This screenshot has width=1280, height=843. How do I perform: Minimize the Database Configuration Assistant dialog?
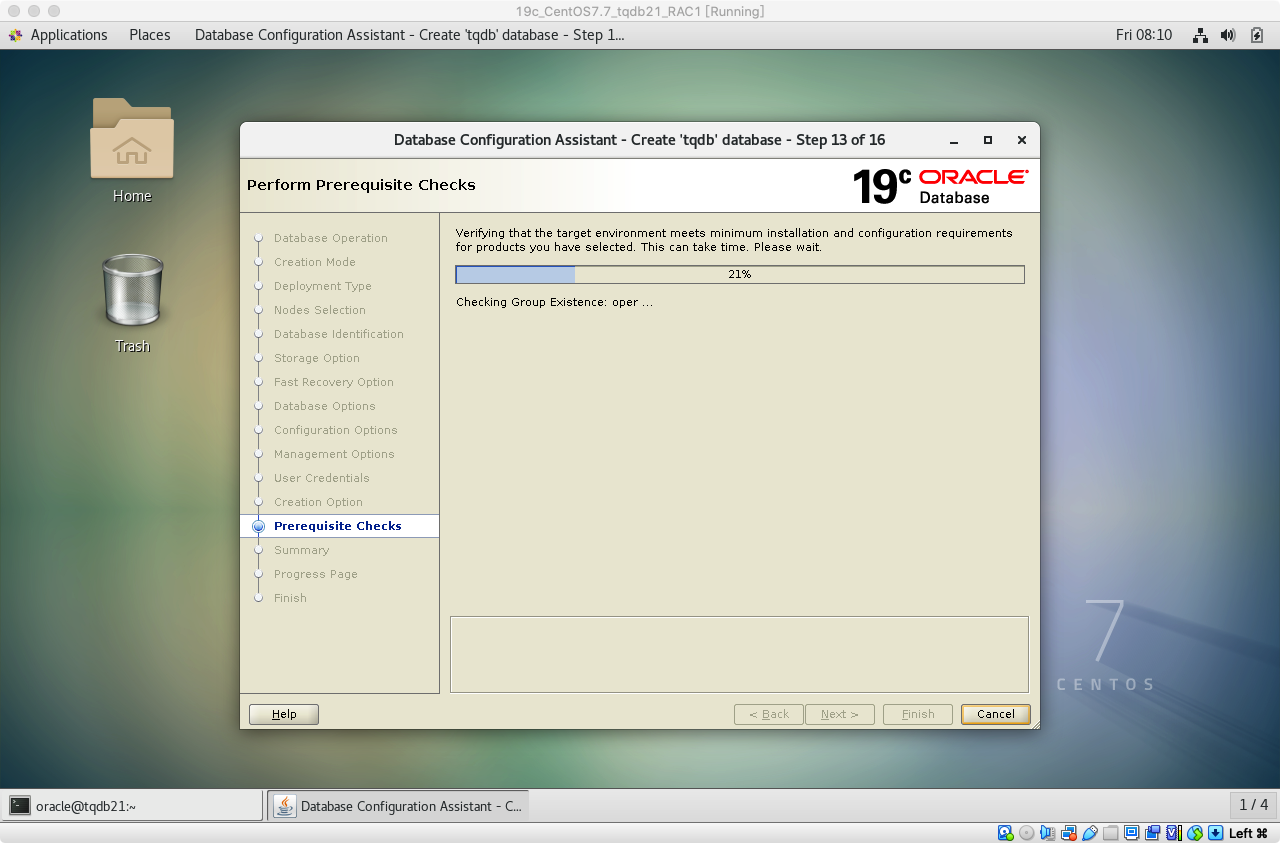tap(954, 140)
